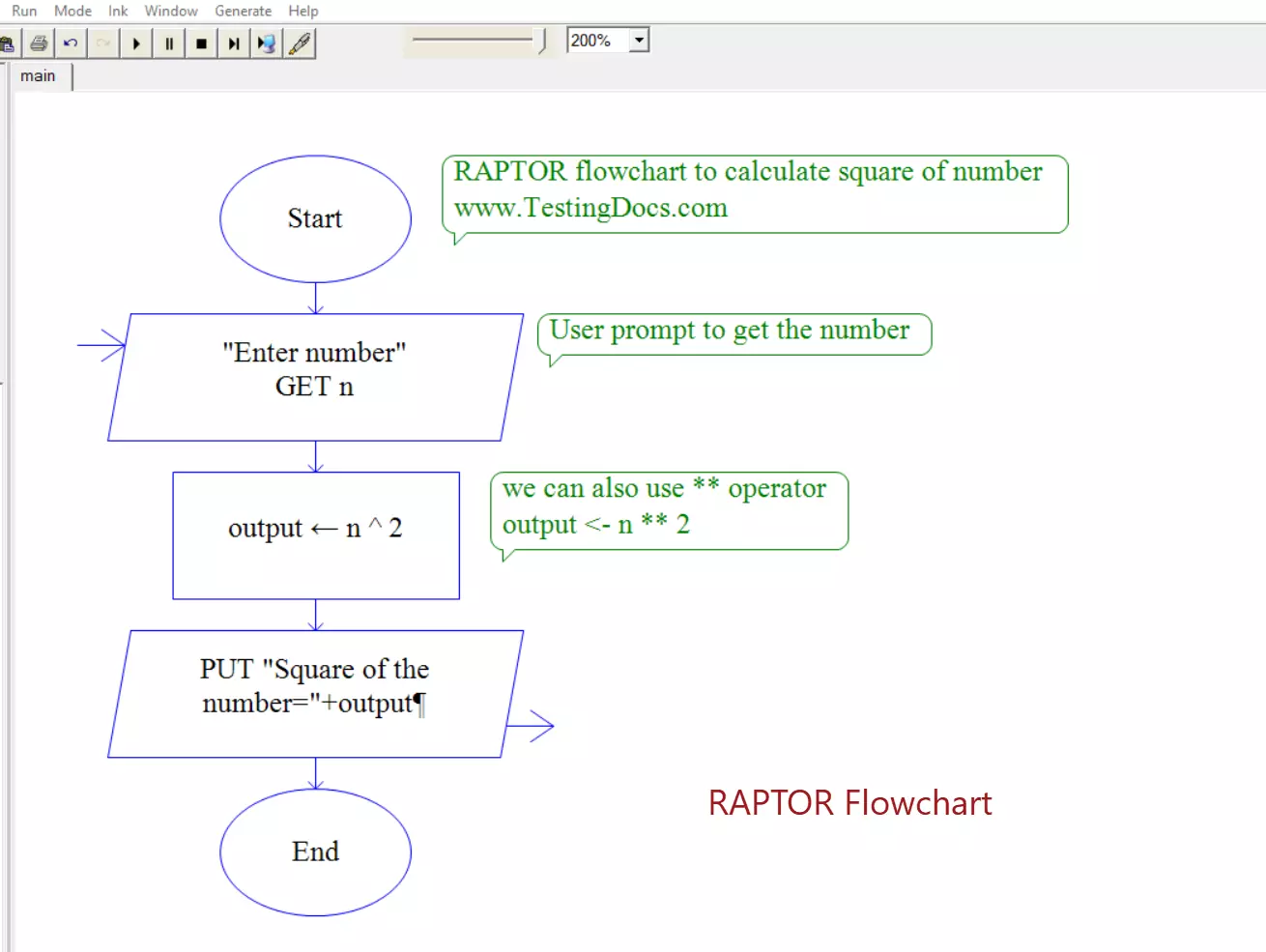Select the "Enter number" GET n input symbol

tap(315, 377)
